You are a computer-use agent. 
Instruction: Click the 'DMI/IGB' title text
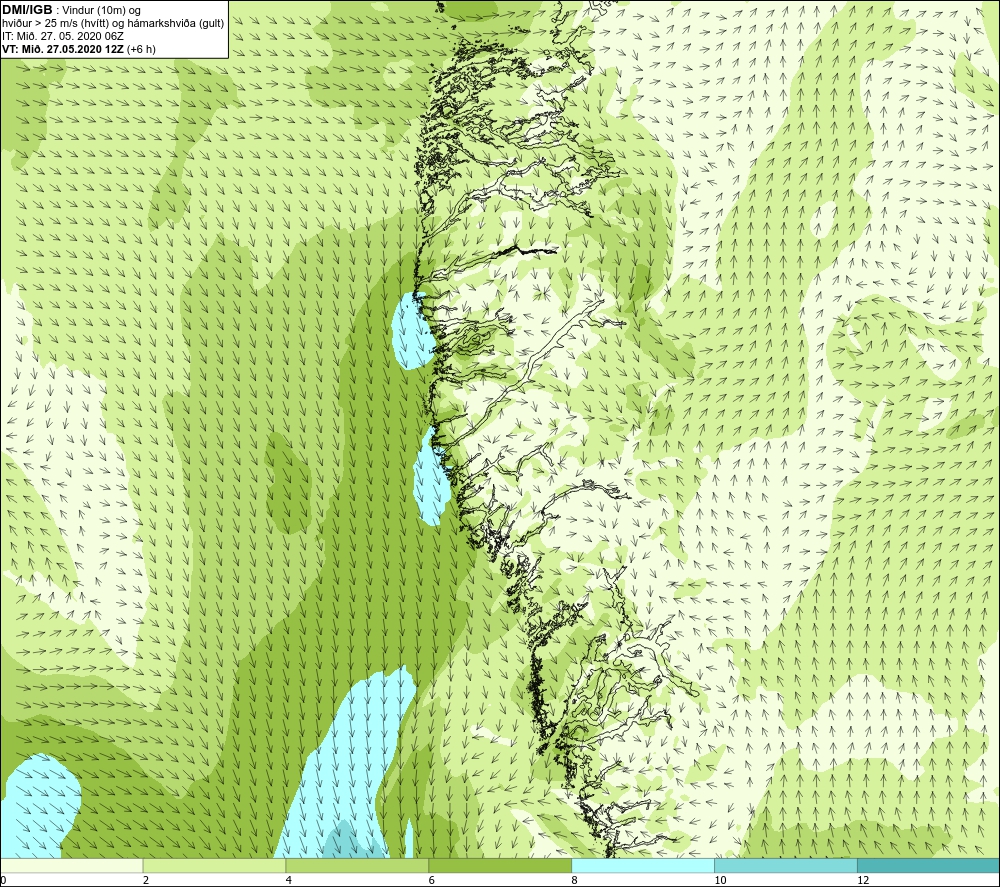tap(27, 10)
